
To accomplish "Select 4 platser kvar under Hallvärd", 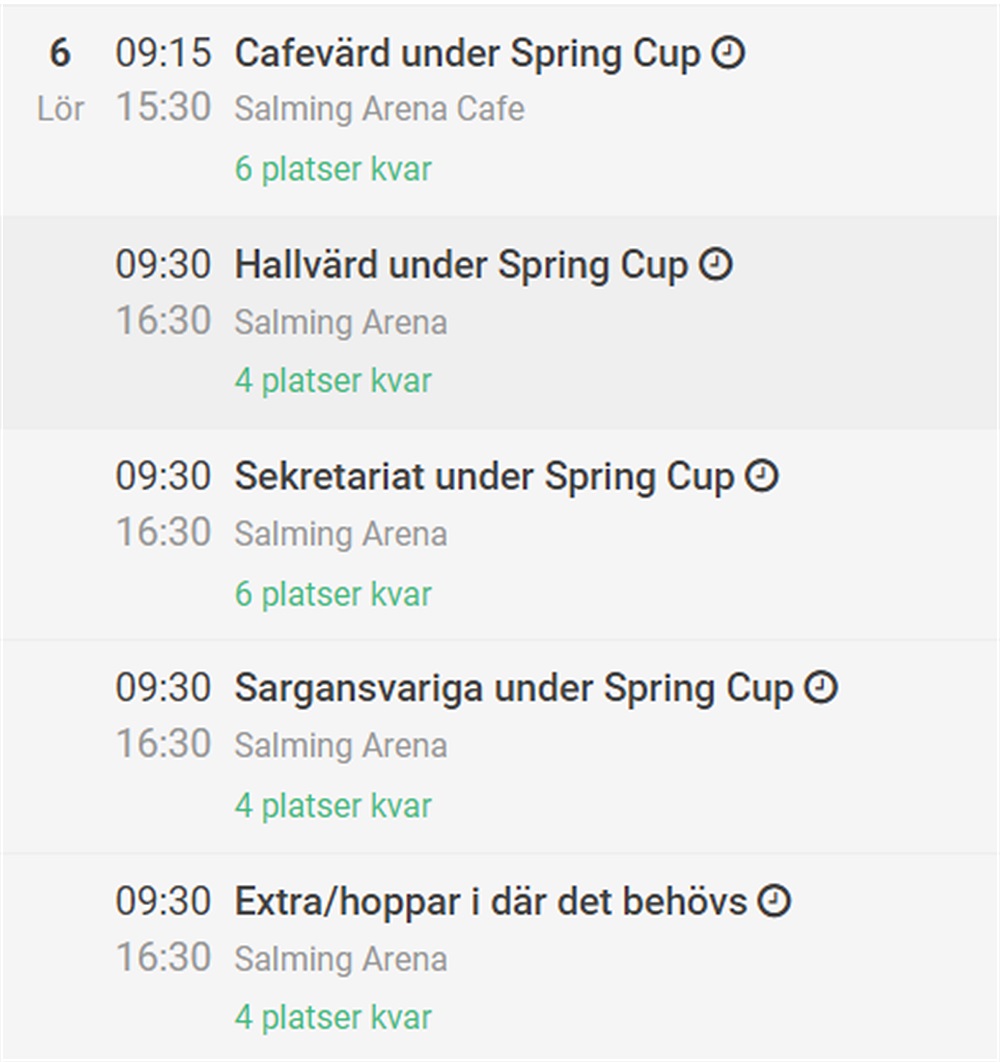I will 333,381.
